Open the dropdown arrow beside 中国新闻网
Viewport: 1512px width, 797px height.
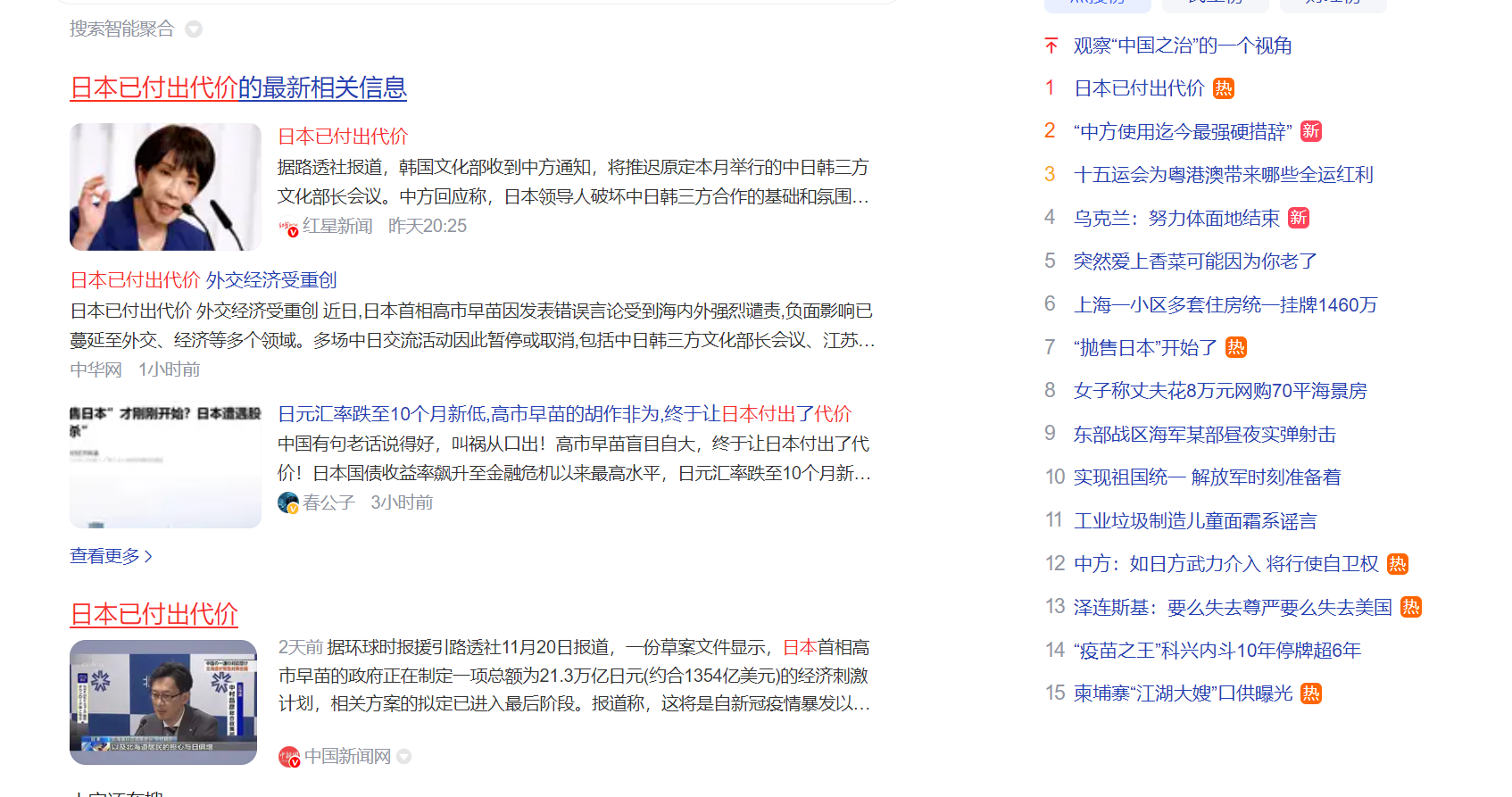pos(404,757)
